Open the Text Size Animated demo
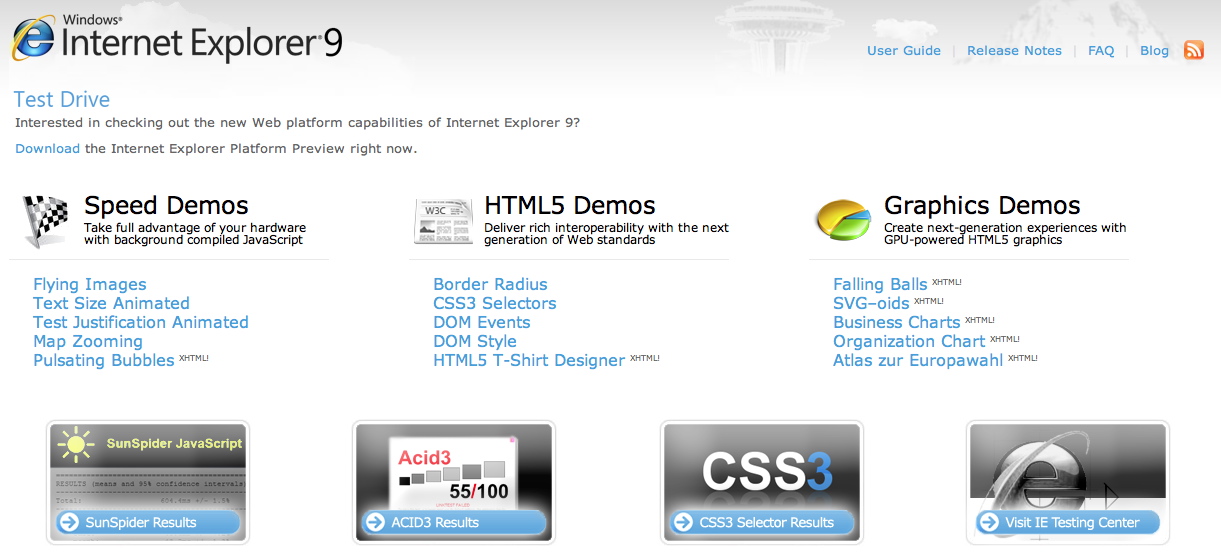 click(111, 303)
